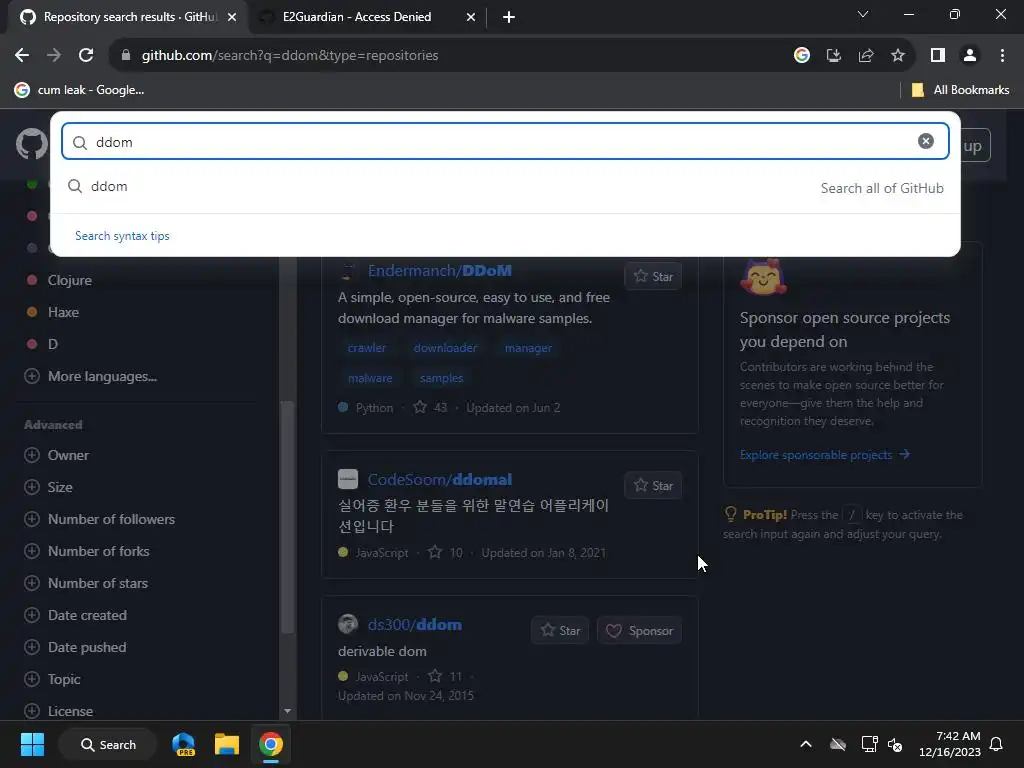1024x768 pixels.
Task: Expand the License filter
Action: pos(59,711)
